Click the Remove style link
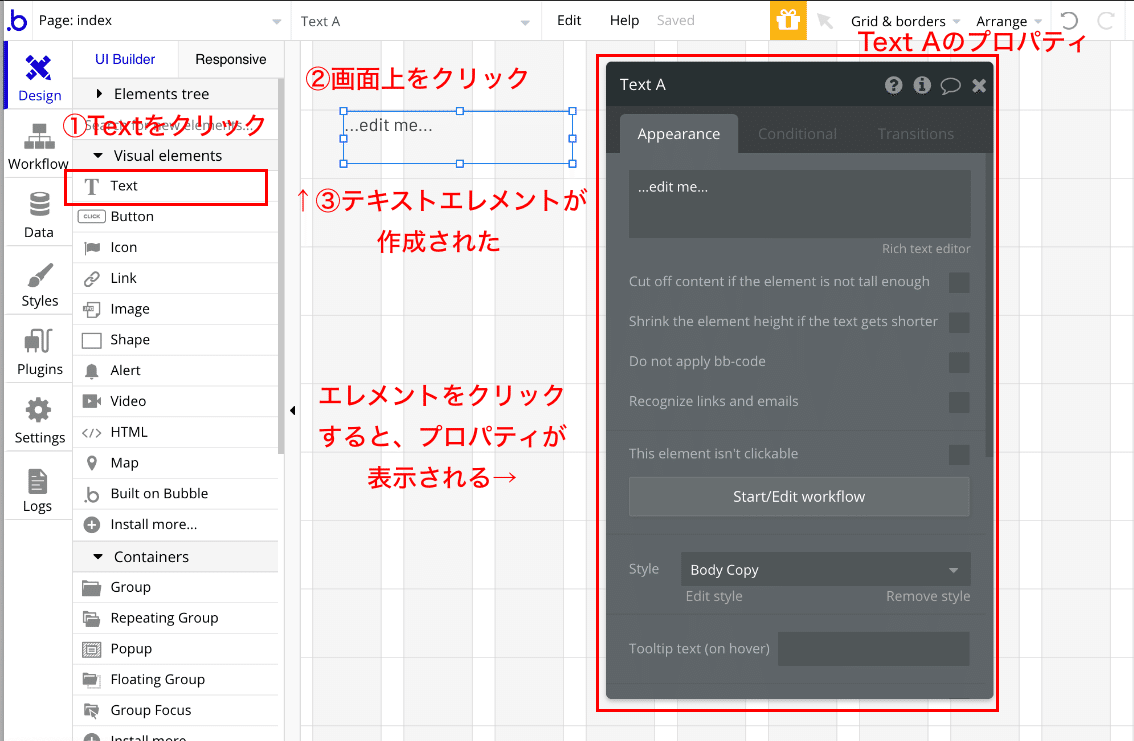The width and height of the screenshot is (1134, 741). pos(928,596)
